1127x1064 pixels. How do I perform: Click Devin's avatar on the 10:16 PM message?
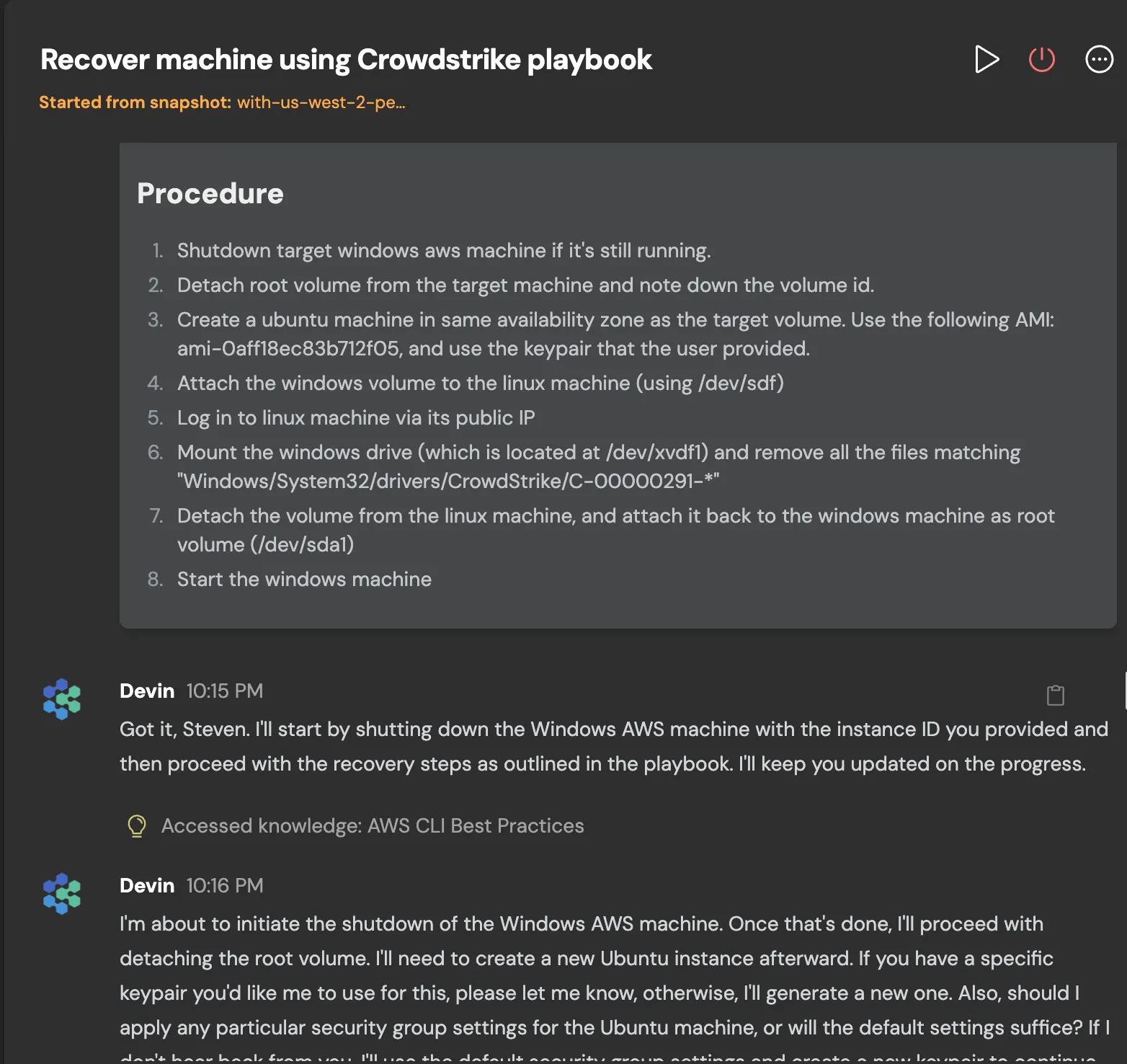click(62, 893)
